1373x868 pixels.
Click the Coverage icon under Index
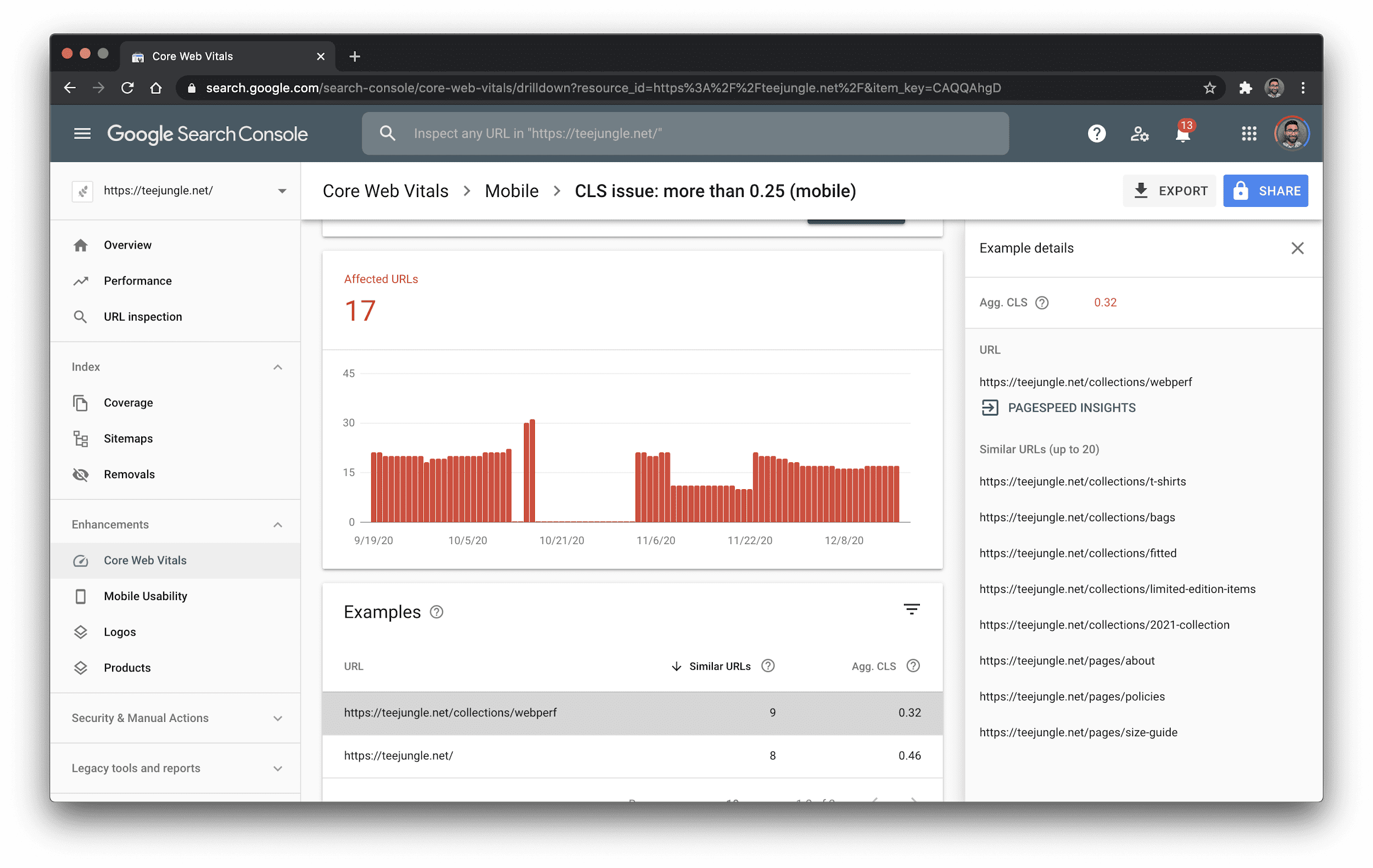[x=80, y=402]
